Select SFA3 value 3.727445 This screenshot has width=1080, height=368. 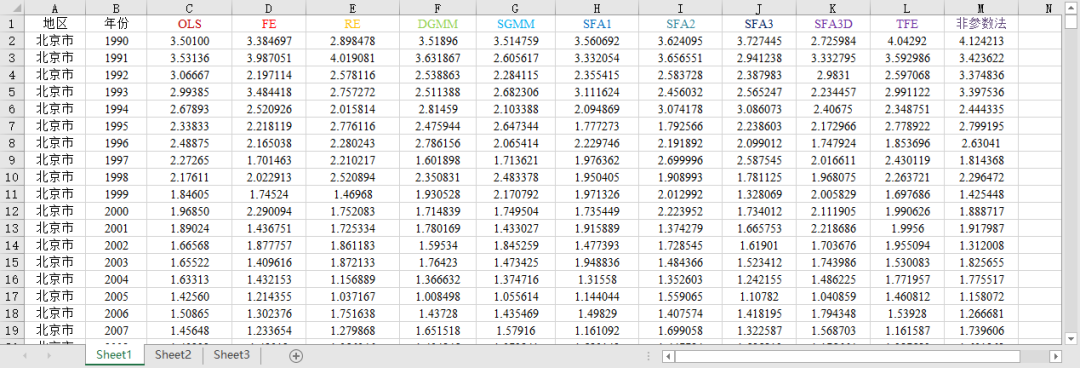[x=760, y=41]
